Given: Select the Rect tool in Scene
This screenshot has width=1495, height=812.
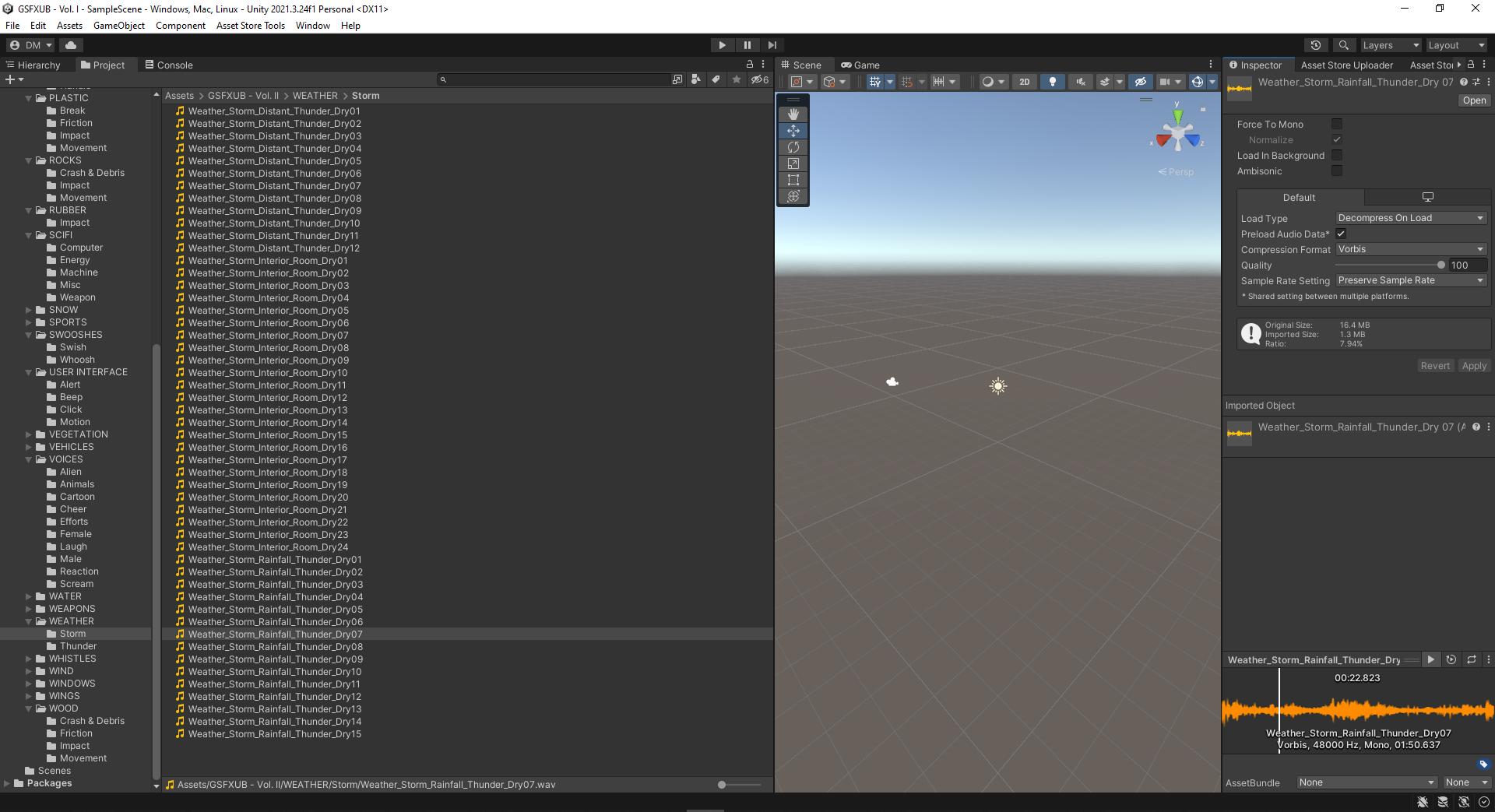Looking at the screenshot, I should [793, 180].
